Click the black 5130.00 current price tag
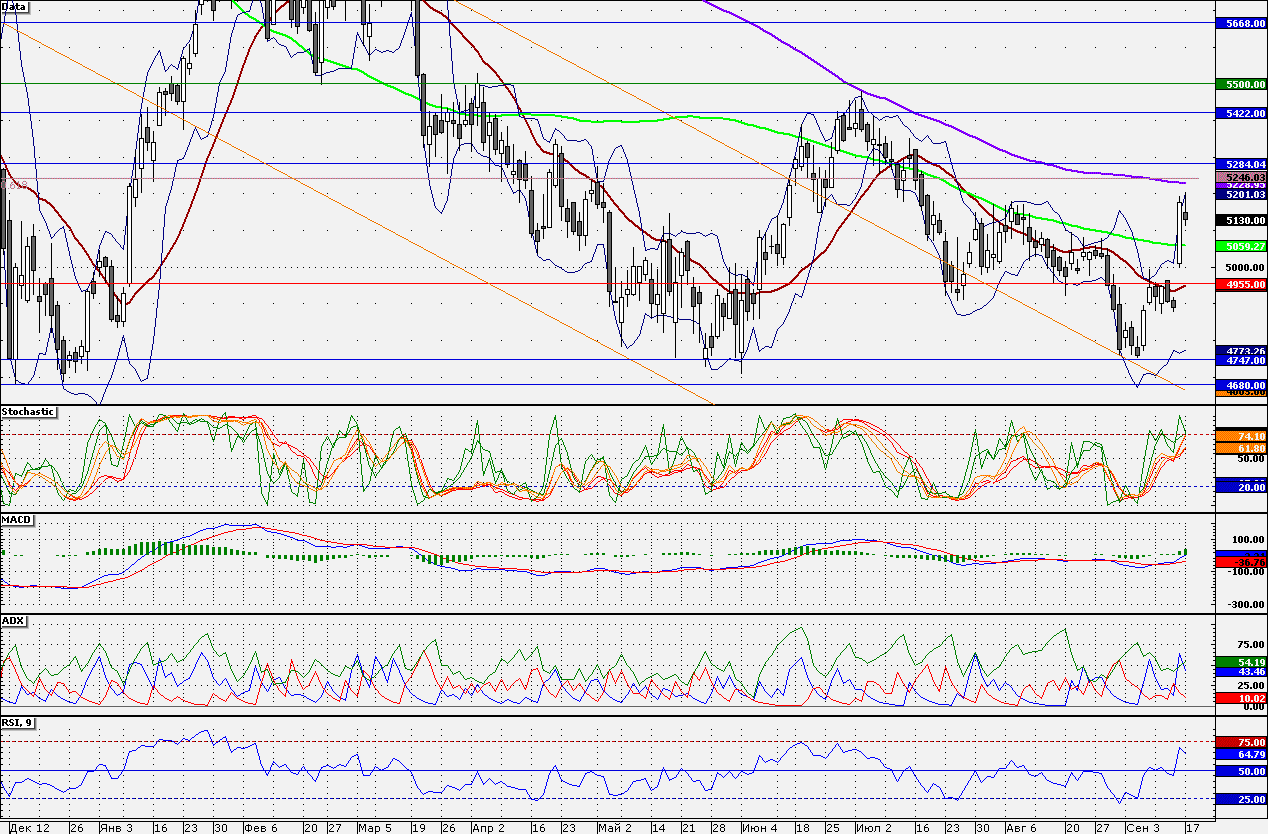Screen dimensions: 1268x834 (x=1240, y=220)
